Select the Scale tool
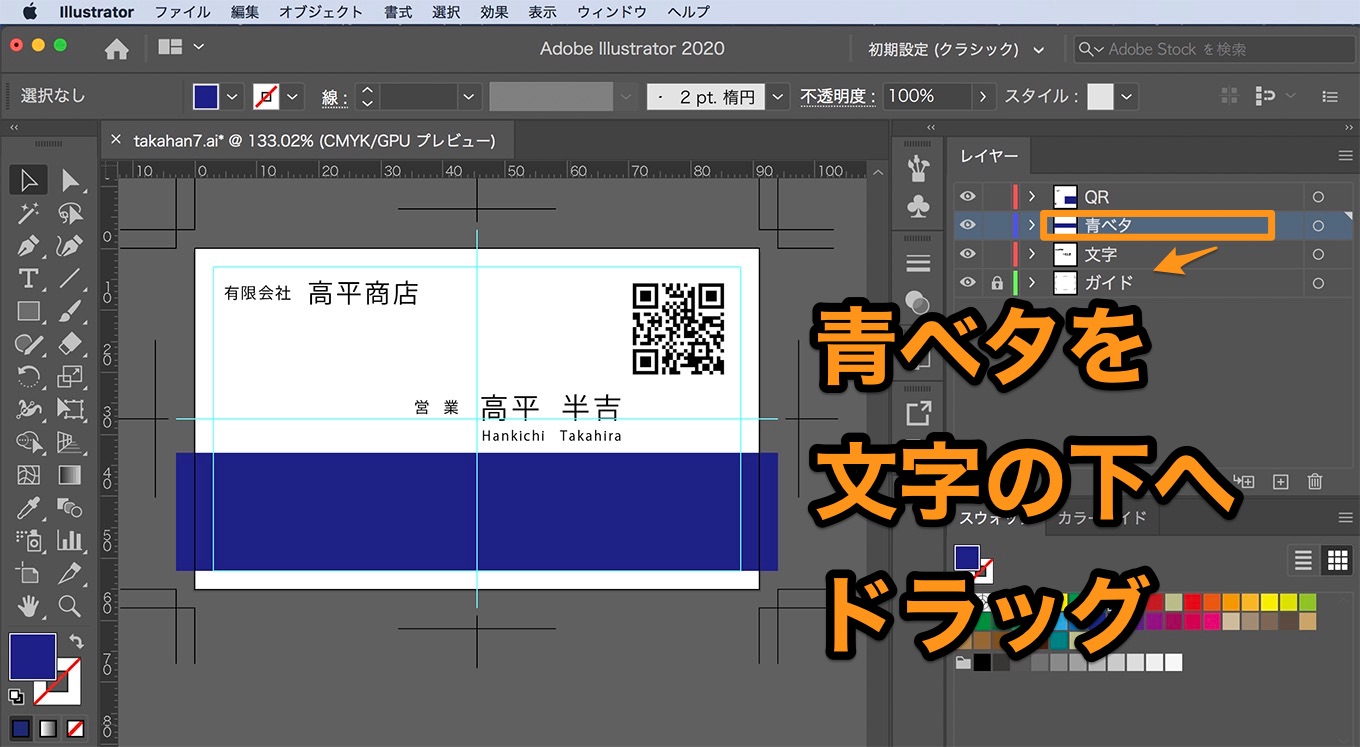Screen dimensions: 1360x747 coord(70,377)
